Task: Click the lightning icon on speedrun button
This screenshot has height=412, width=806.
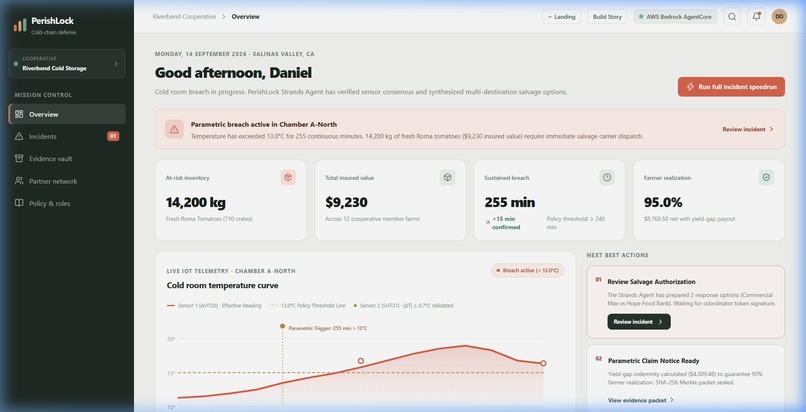Action: click(x=690, y=87)
